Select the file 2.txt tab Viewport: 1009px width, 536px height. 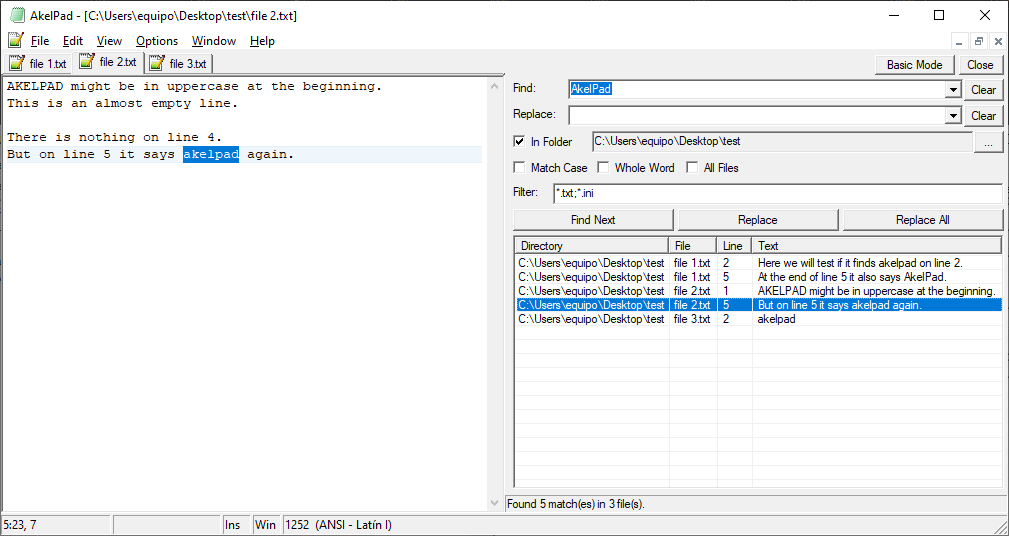(x=108, y=62)
